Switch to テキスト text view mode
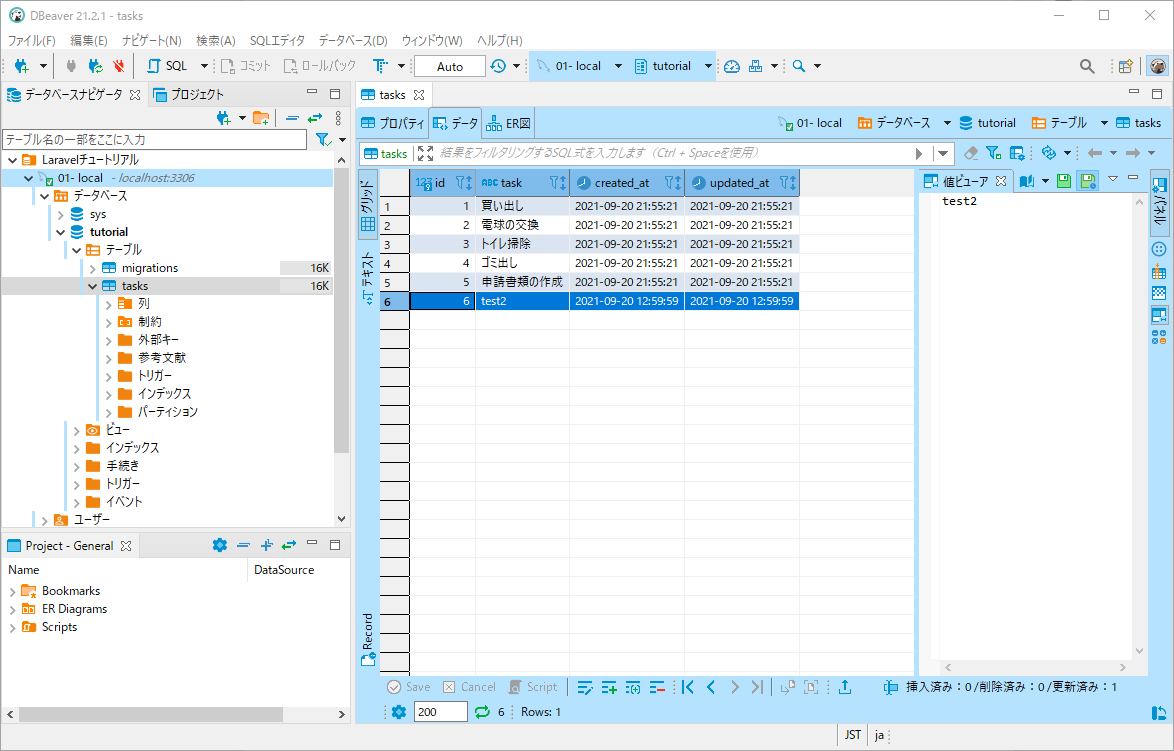 (x=368, y=276)
